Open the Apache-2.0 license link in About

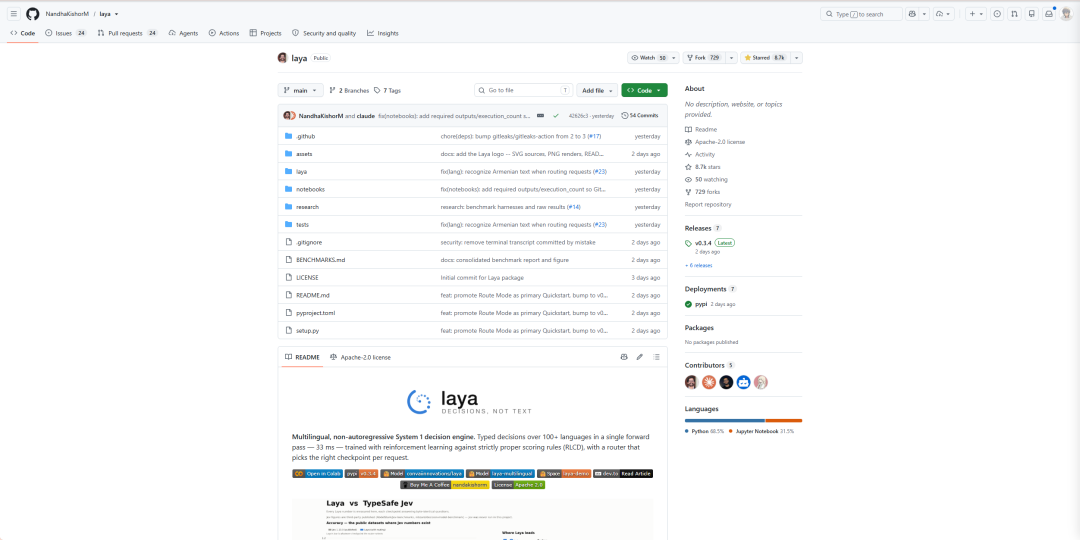(720, 142)
